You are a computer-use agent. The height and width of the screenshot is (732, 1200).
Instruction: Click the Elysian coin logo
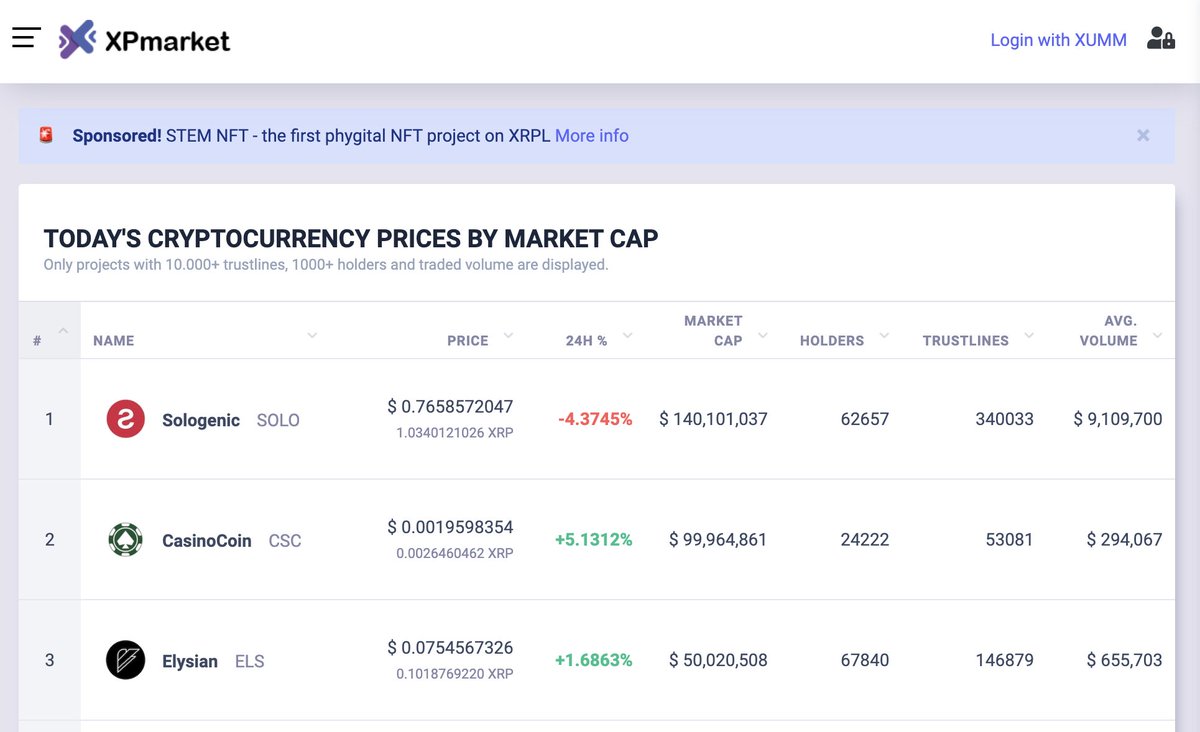tap(126, 661)
